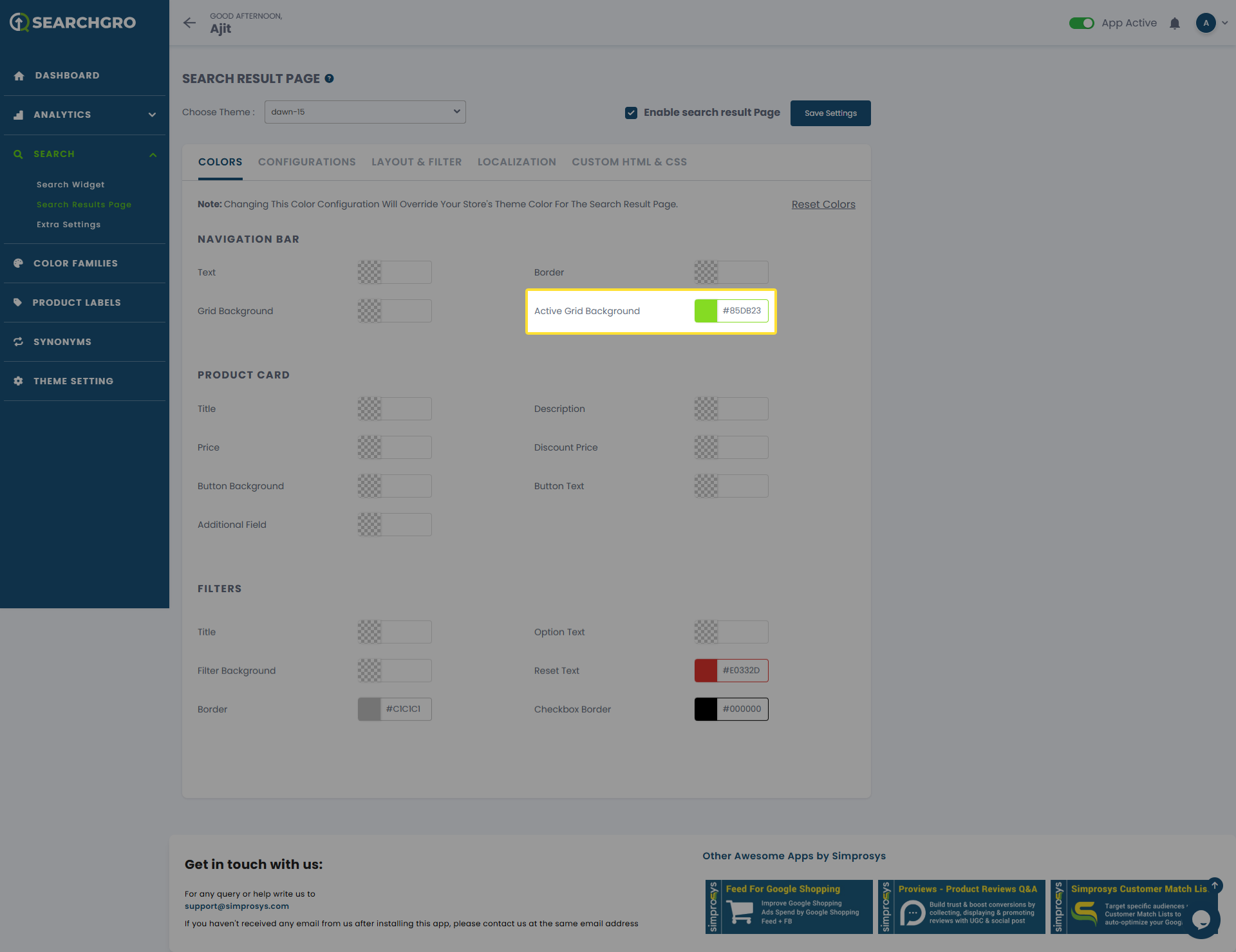Open the chat bubble widget

1201,920
